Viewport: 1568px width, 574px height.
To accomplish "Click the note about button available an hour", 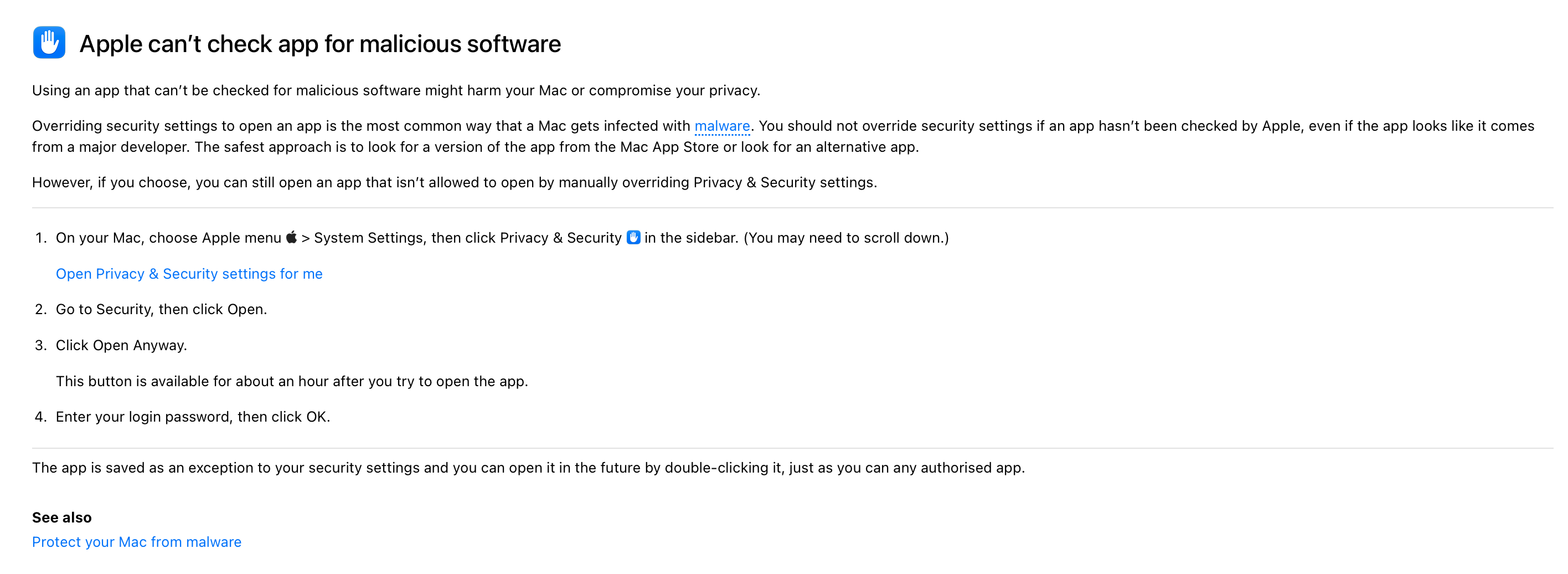I will (292, 381).
